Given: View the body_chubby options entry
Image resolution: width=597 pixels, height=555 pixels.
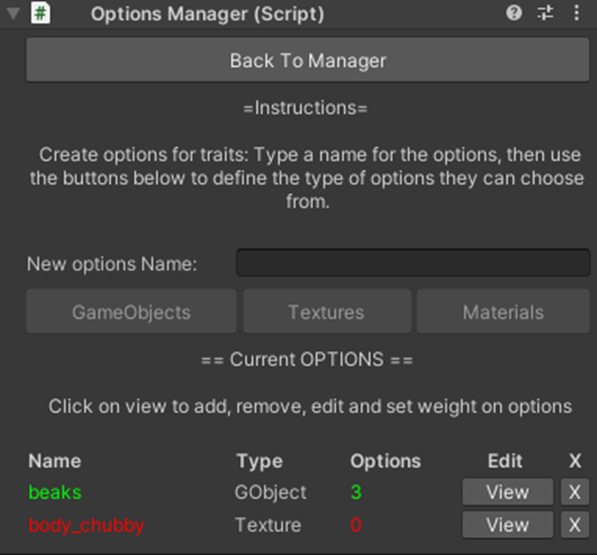Looking at the screenshot, I should pyautogui.click(x=508, y=525).
